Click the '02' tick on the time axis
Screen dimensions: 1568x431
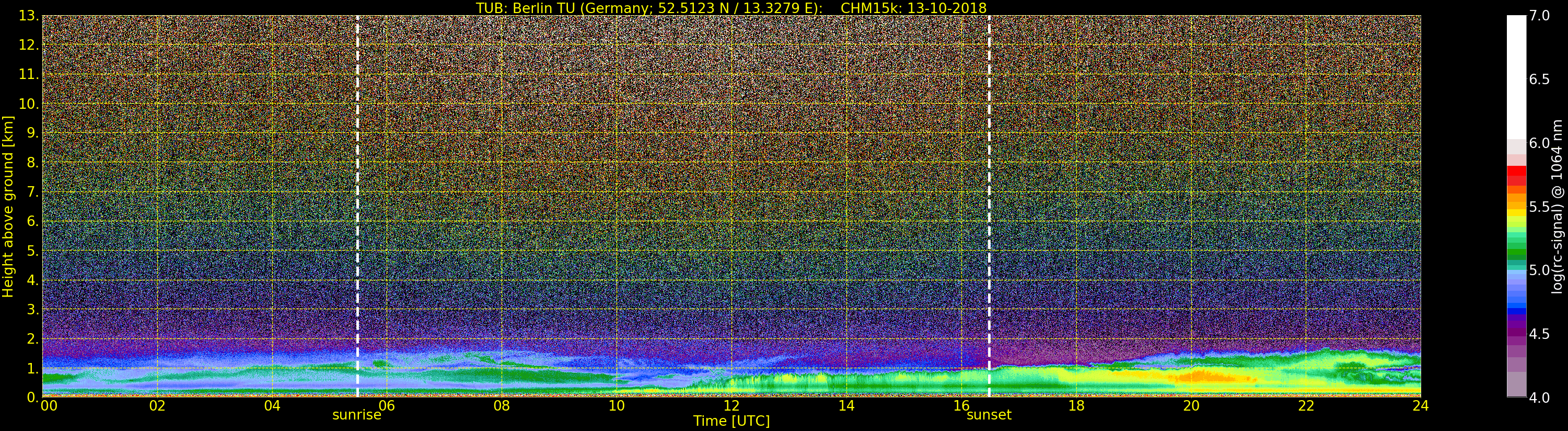coord(158,406)
